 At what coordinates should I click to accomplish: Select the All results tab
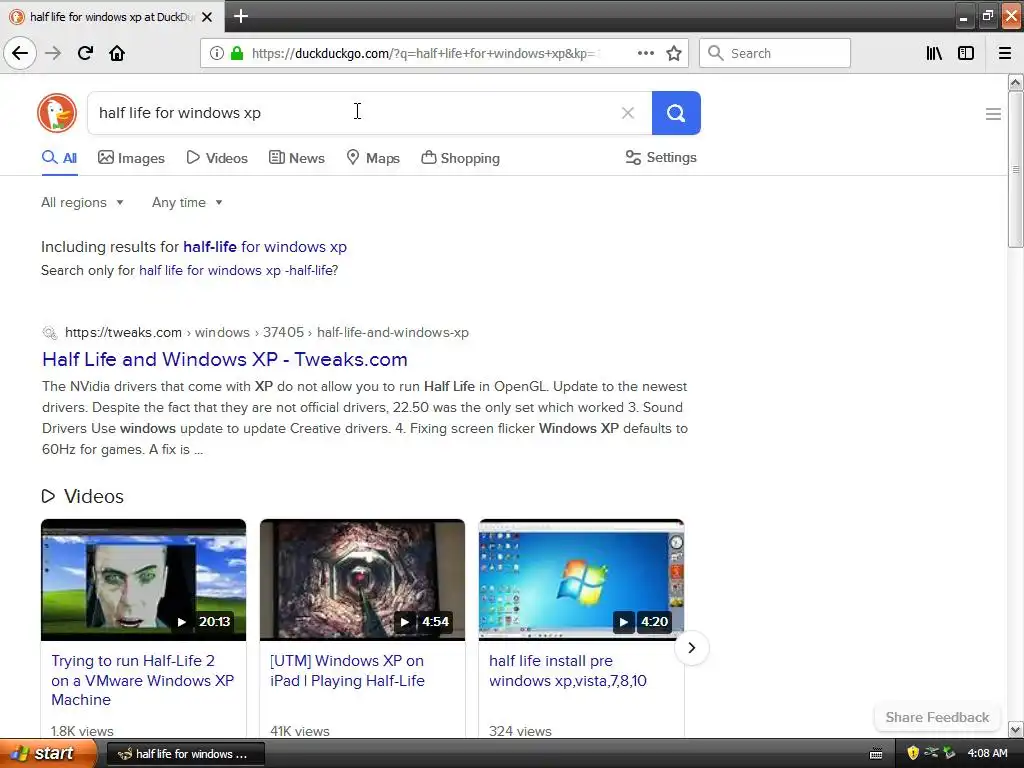[x=59, y=158]
